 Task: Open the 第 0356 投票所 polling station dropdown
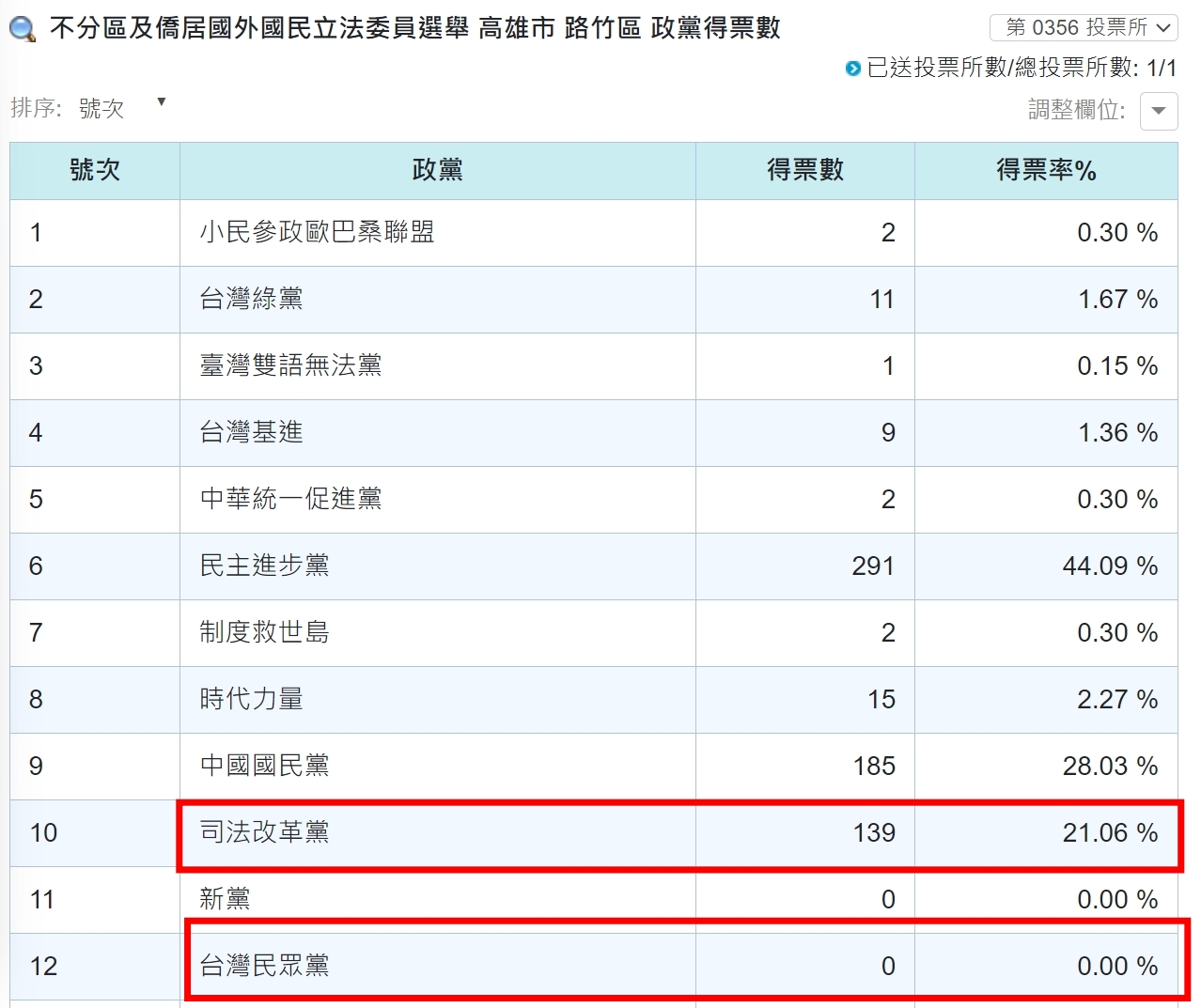coord(1084,27)
